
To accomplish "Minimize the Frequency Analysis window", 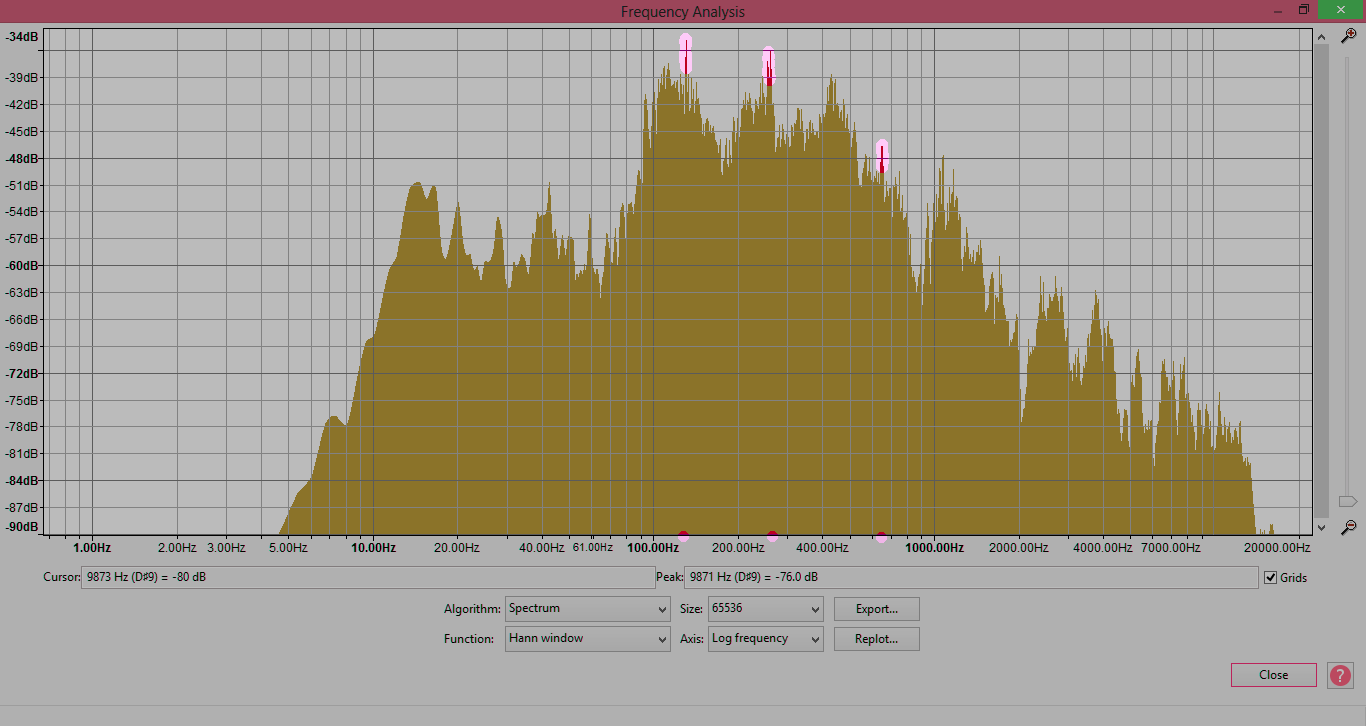I will 1275,10.
